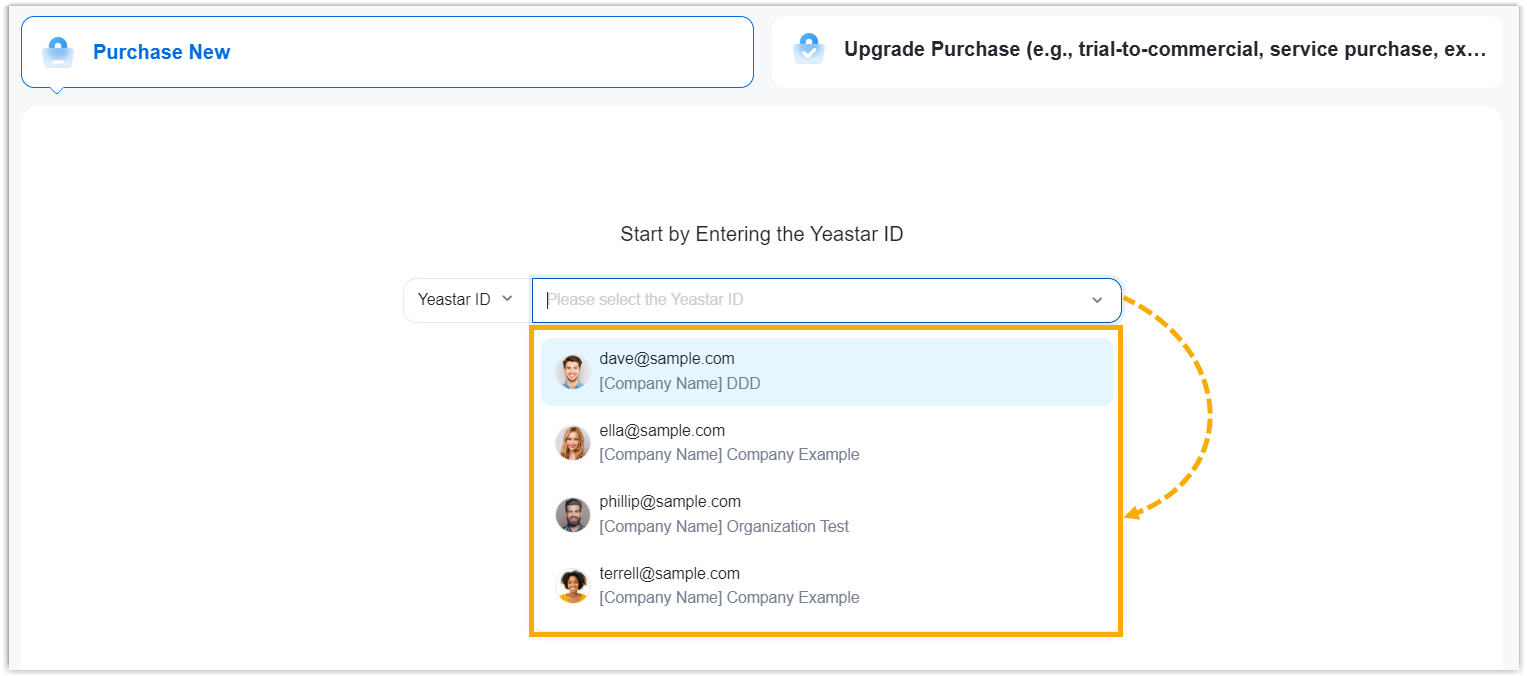The height and width of the screenshot is (676, 1527).
Task: Open the Yeastar ID type dropdown
Action: [465, 299]
